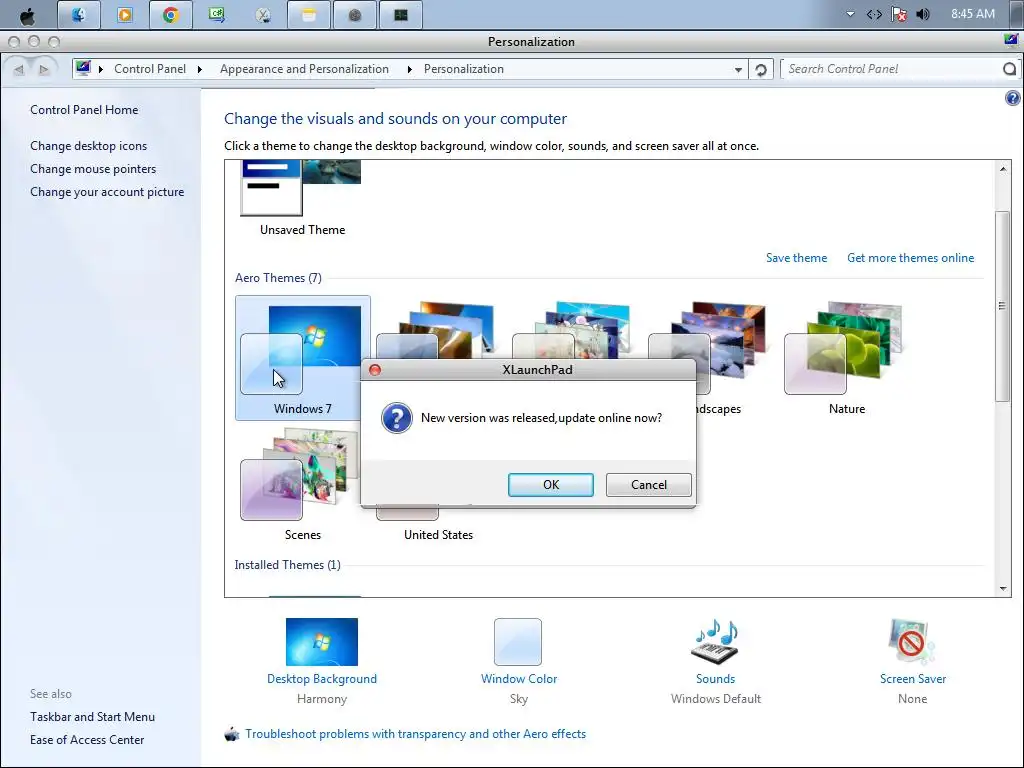Screen dimensions: 1024x768
Task: Open the dark sphere taskbar icon
Action: tap(355, 15)
